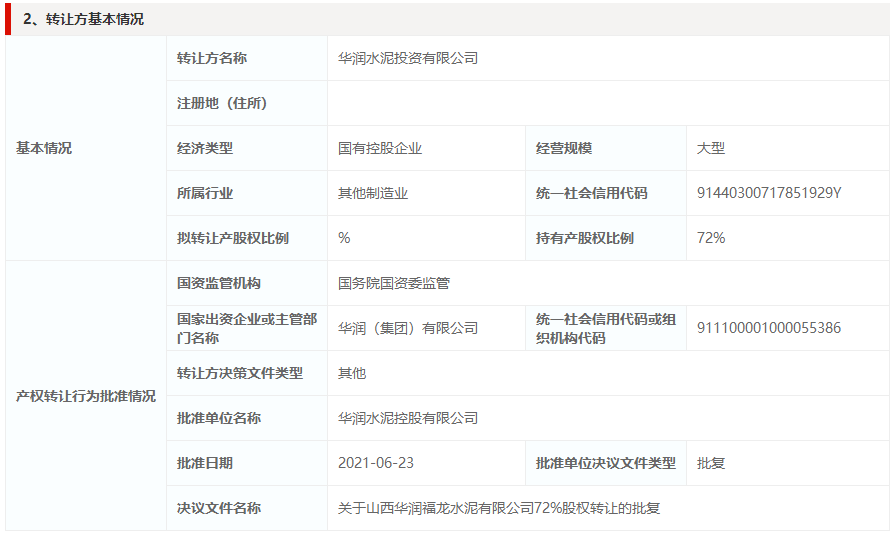
Task: Click the 注册地（住所） label
Action: point(222,103)
